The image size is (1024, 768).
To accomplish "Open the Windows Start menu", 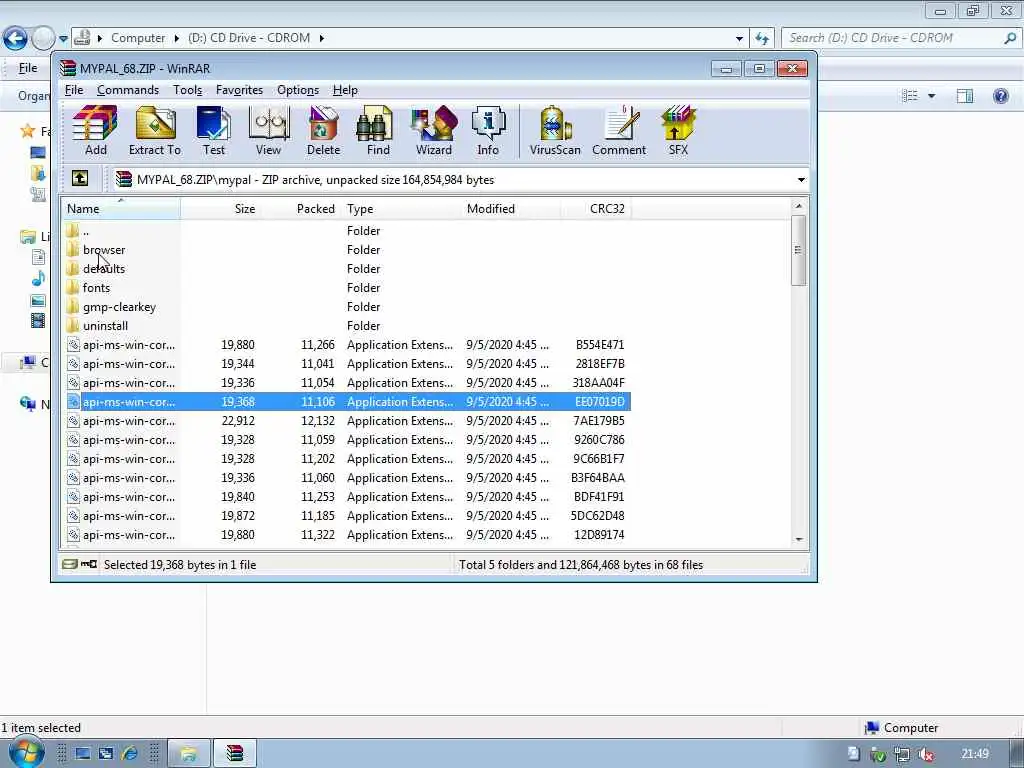I will tap(26, 753).
